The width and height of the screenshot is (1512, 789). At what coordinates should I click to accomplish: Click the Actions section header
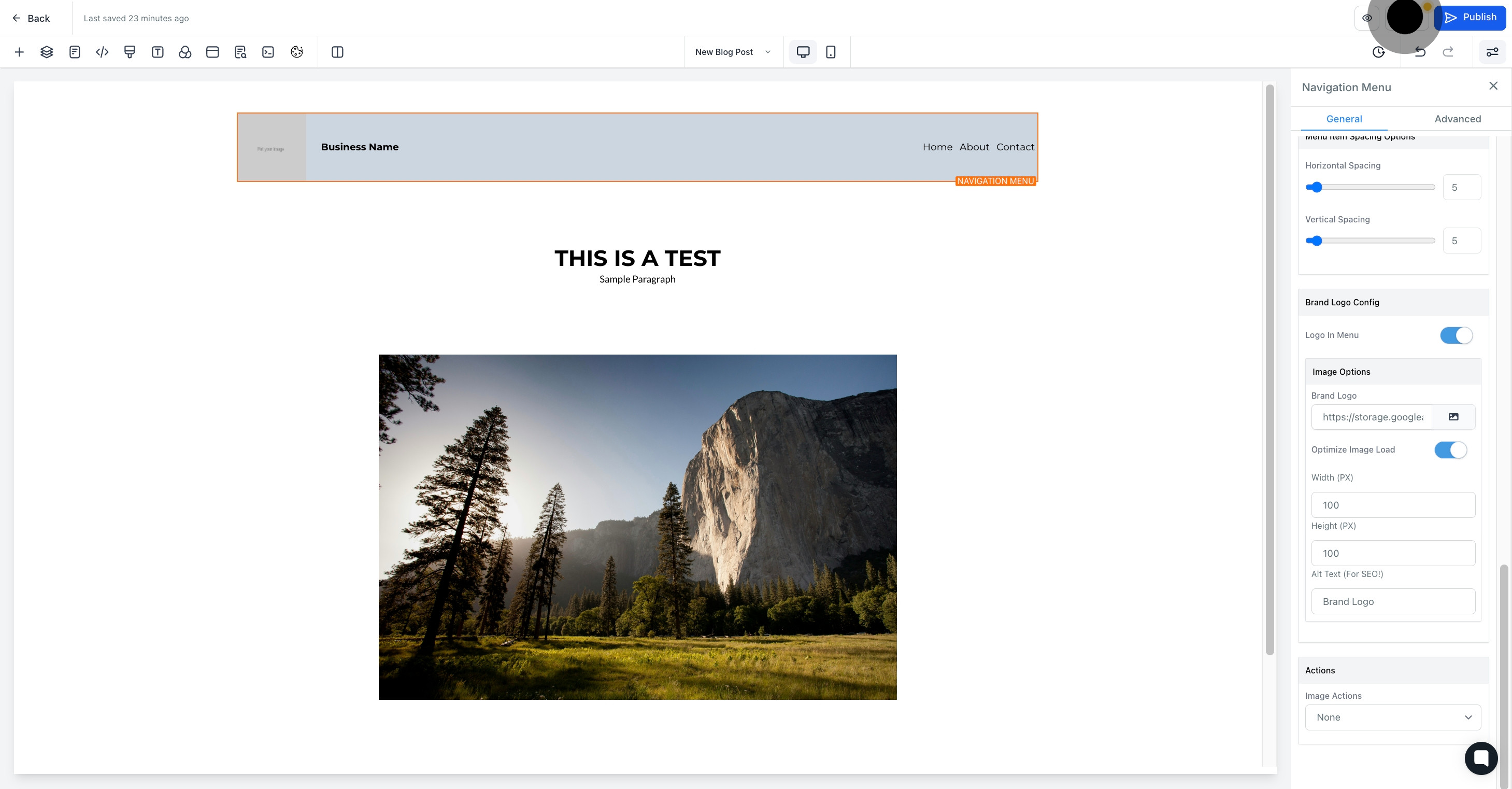(1393, 670)
